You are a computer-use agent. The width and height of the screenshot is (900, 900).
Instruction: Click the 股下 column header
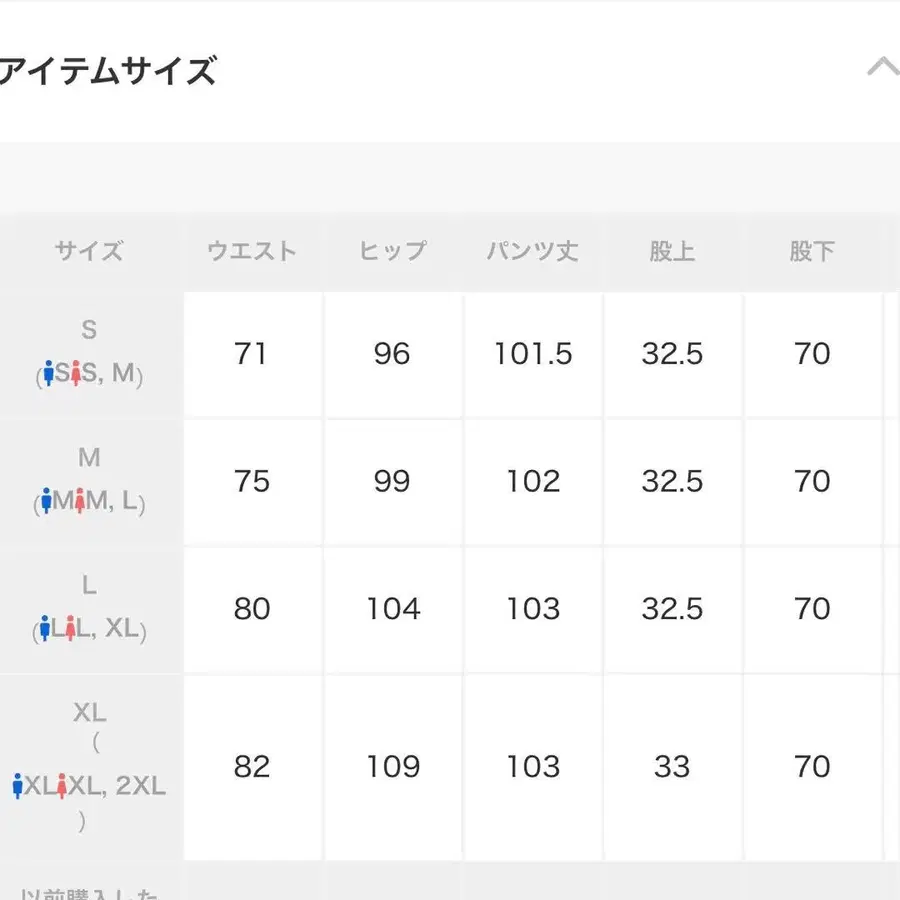pos(812,252)
